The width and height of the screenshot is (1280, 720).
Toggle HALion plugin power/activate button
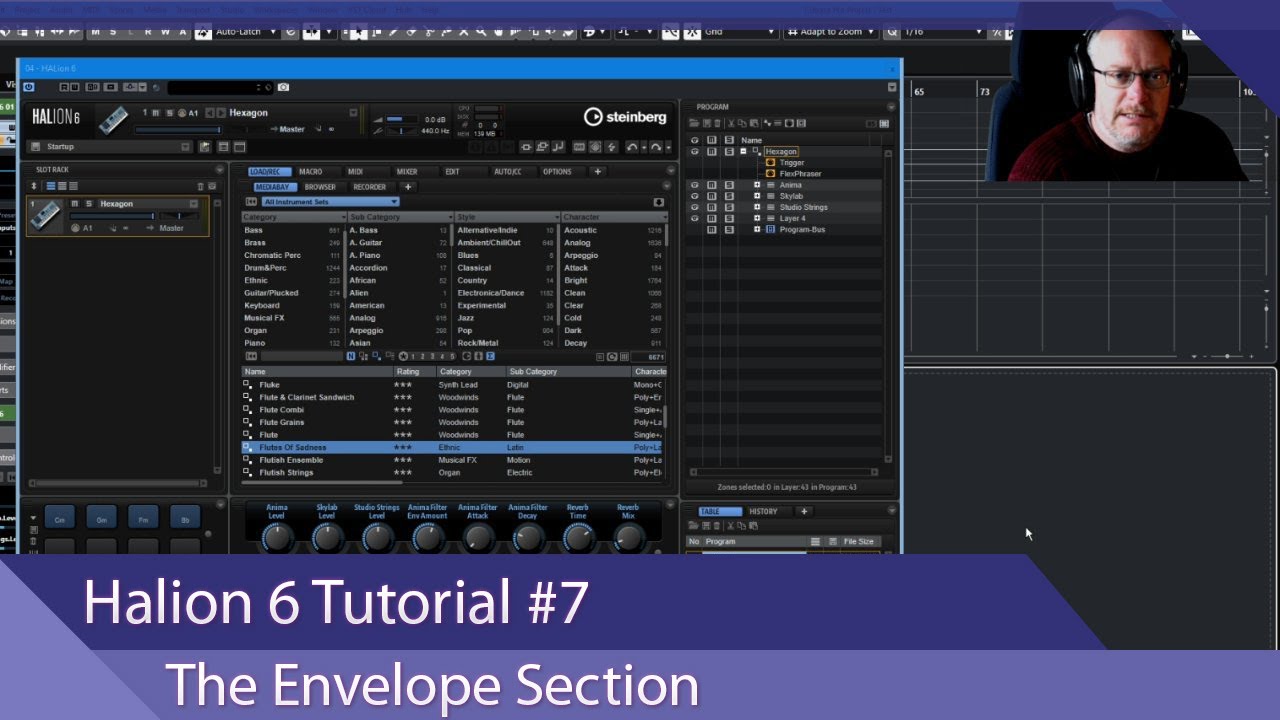tap(28, 88)
